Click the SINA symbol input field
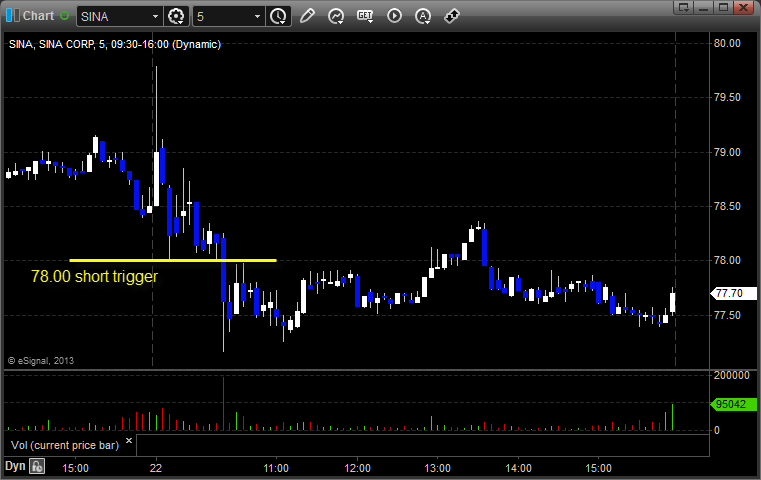 pyautogui.click(x=114, y=17)
